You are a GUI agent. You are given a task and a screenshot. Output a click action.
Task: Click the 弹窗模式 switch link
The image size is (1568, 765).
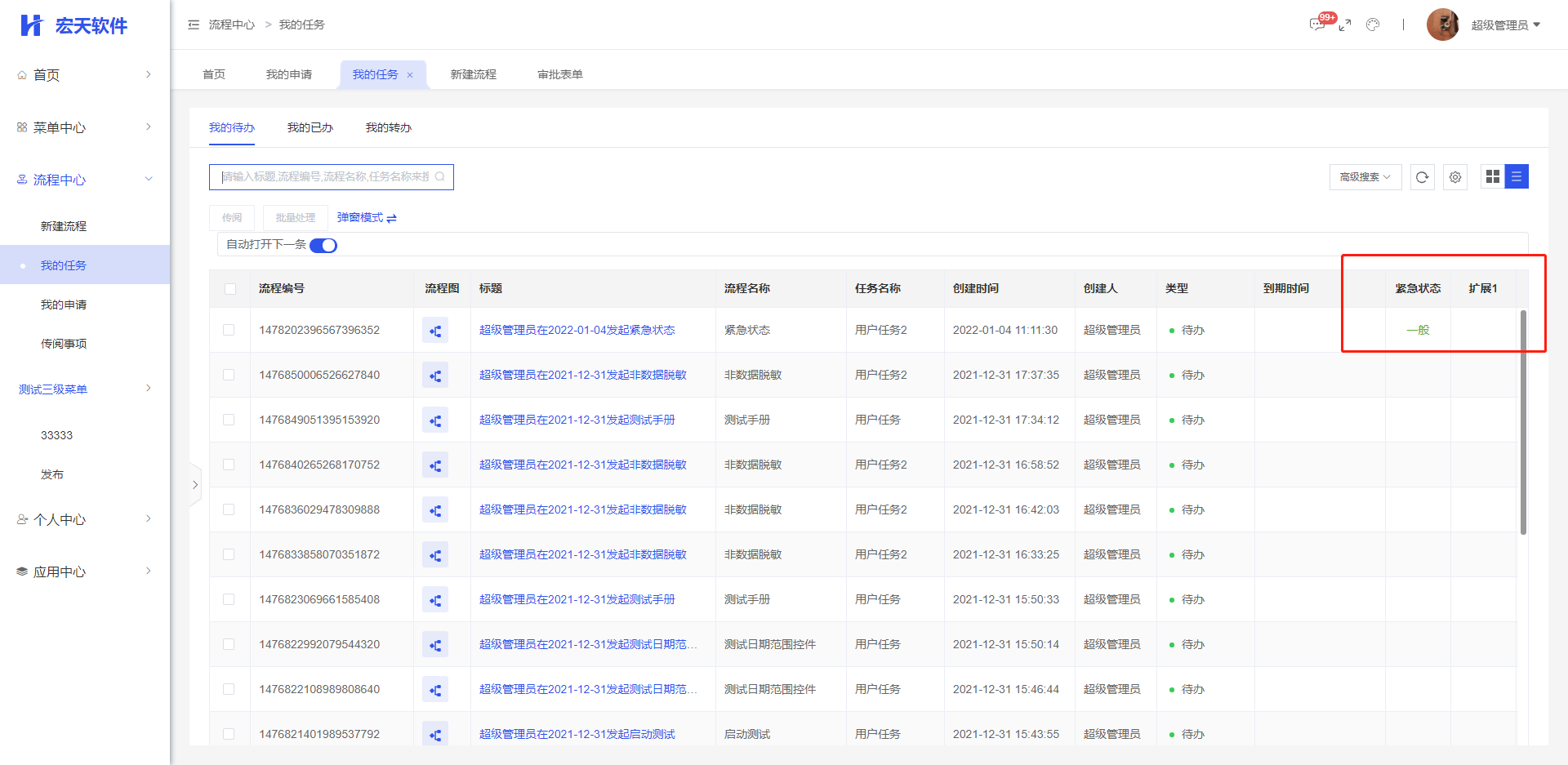pyautogui.click(x=367, y=218)
